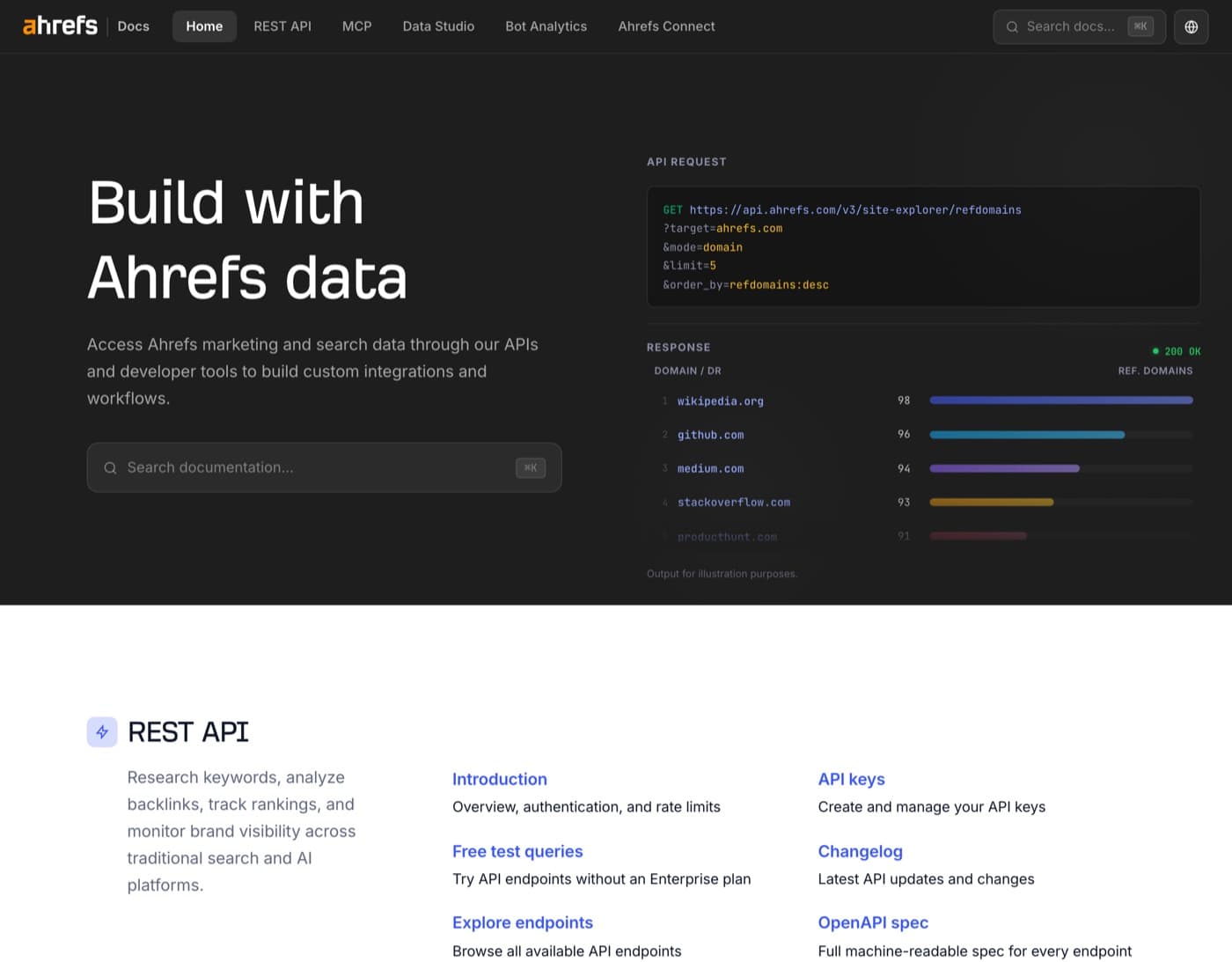Click wikipedia.org in the response table

(x=720, y=401)
